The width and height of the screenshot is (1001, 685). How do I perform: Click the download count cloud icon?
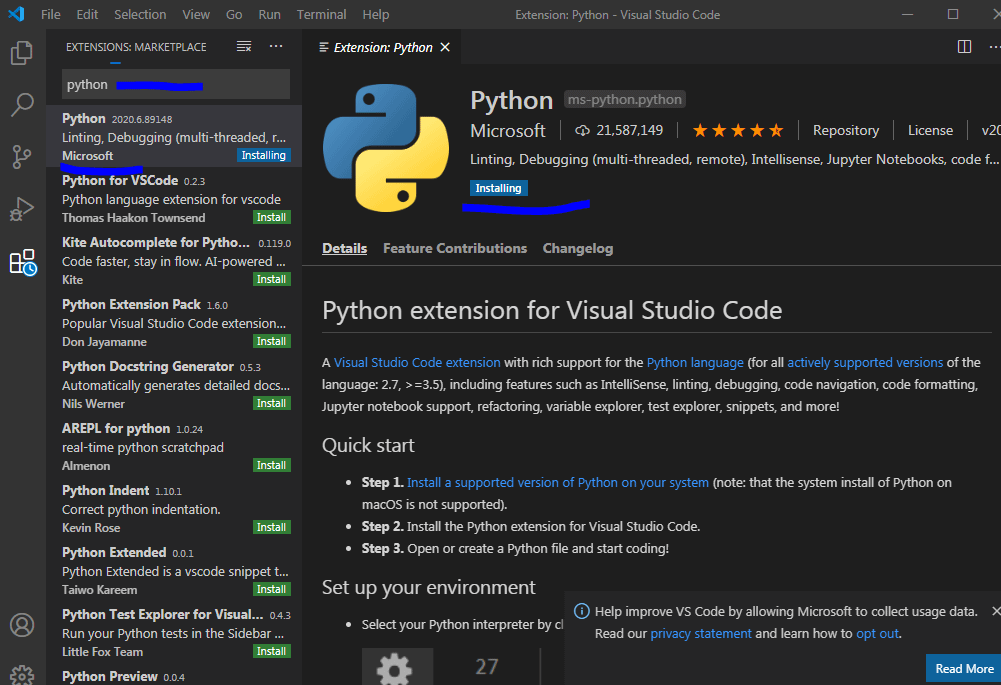(582, 130)
